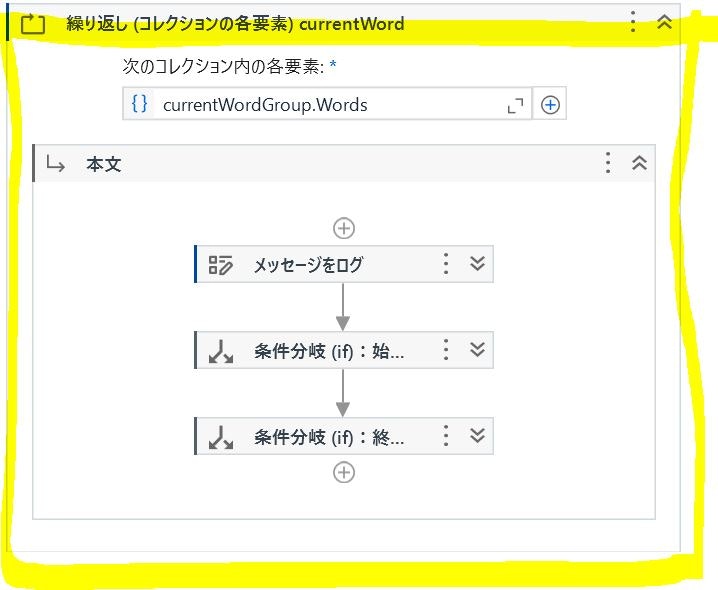The height and width of the screenshot is (590, 718).
Task: Click the branch icon of 条件分岐 (if)：始...
Action: [221, 351]
